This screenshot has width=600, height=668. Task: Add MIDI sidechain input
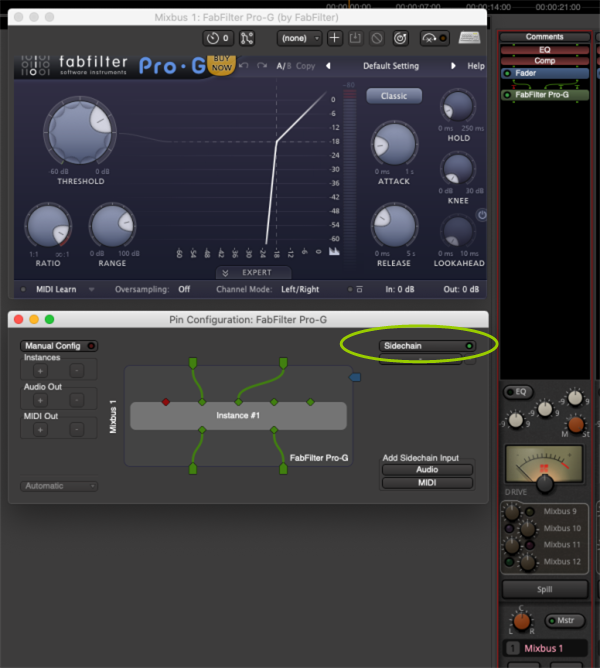click(x=427, y=483)
